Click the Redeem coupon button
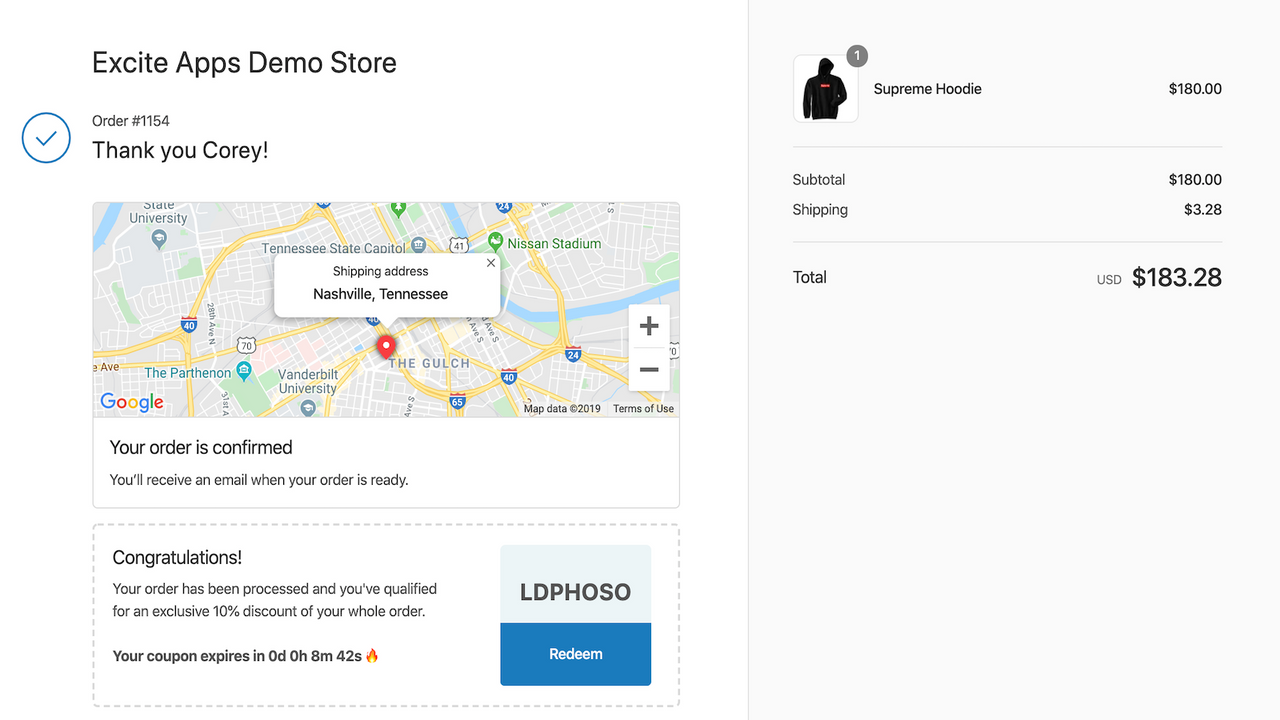 click(575, 654)
